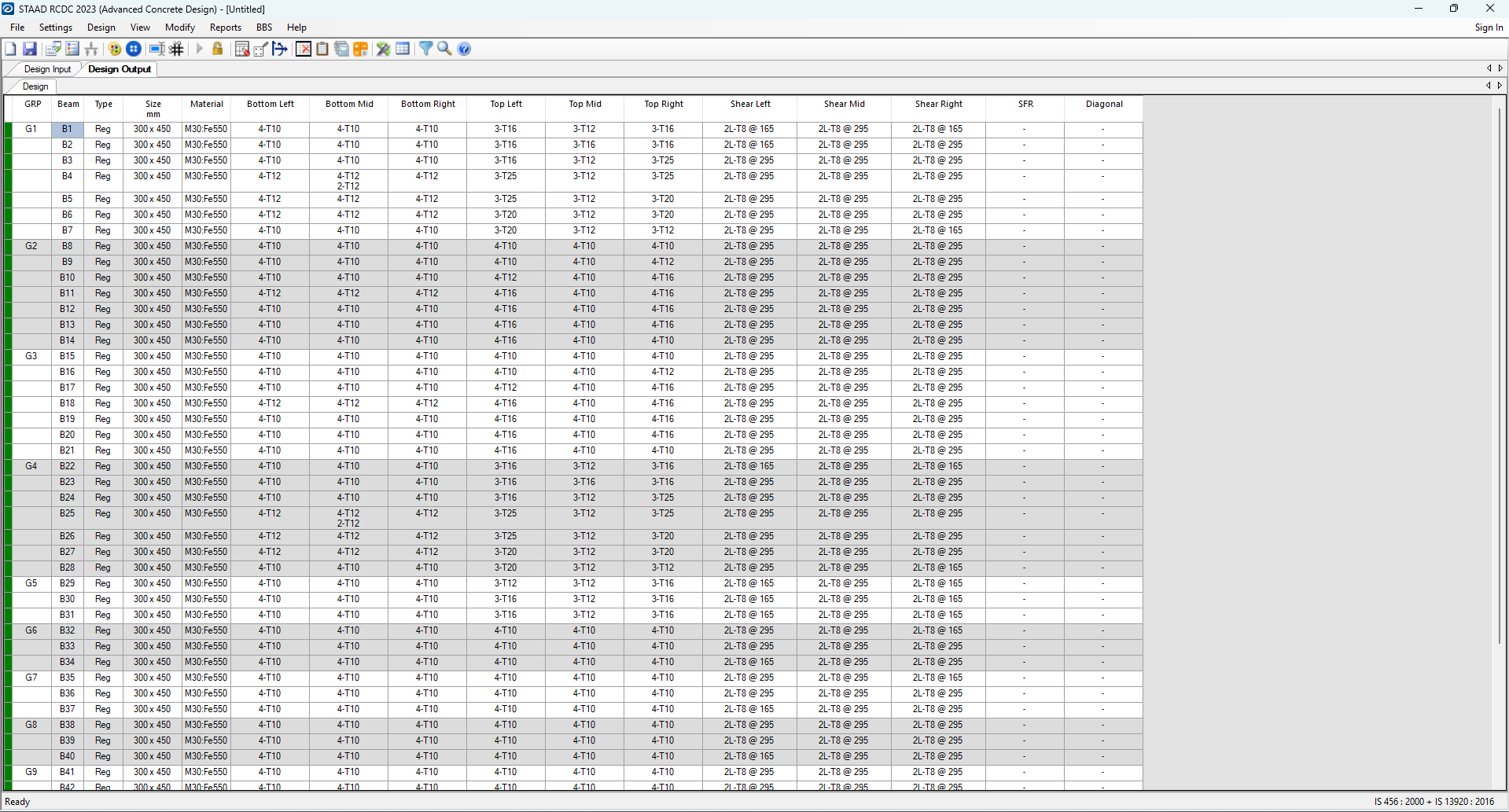Screen dimensions: 1509x812
Task: Click the funnel filter icon
Action: click(425, 49)
